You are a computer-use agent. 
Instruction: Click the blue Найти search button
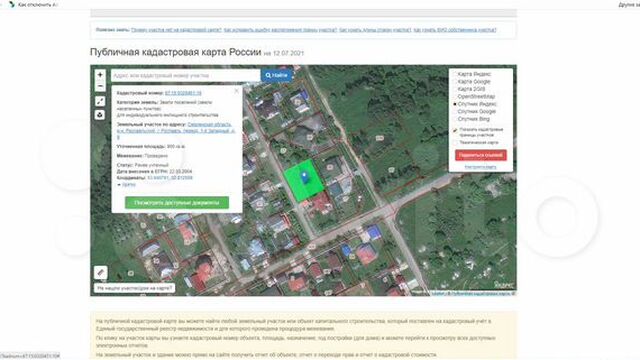tap(276, 76)
